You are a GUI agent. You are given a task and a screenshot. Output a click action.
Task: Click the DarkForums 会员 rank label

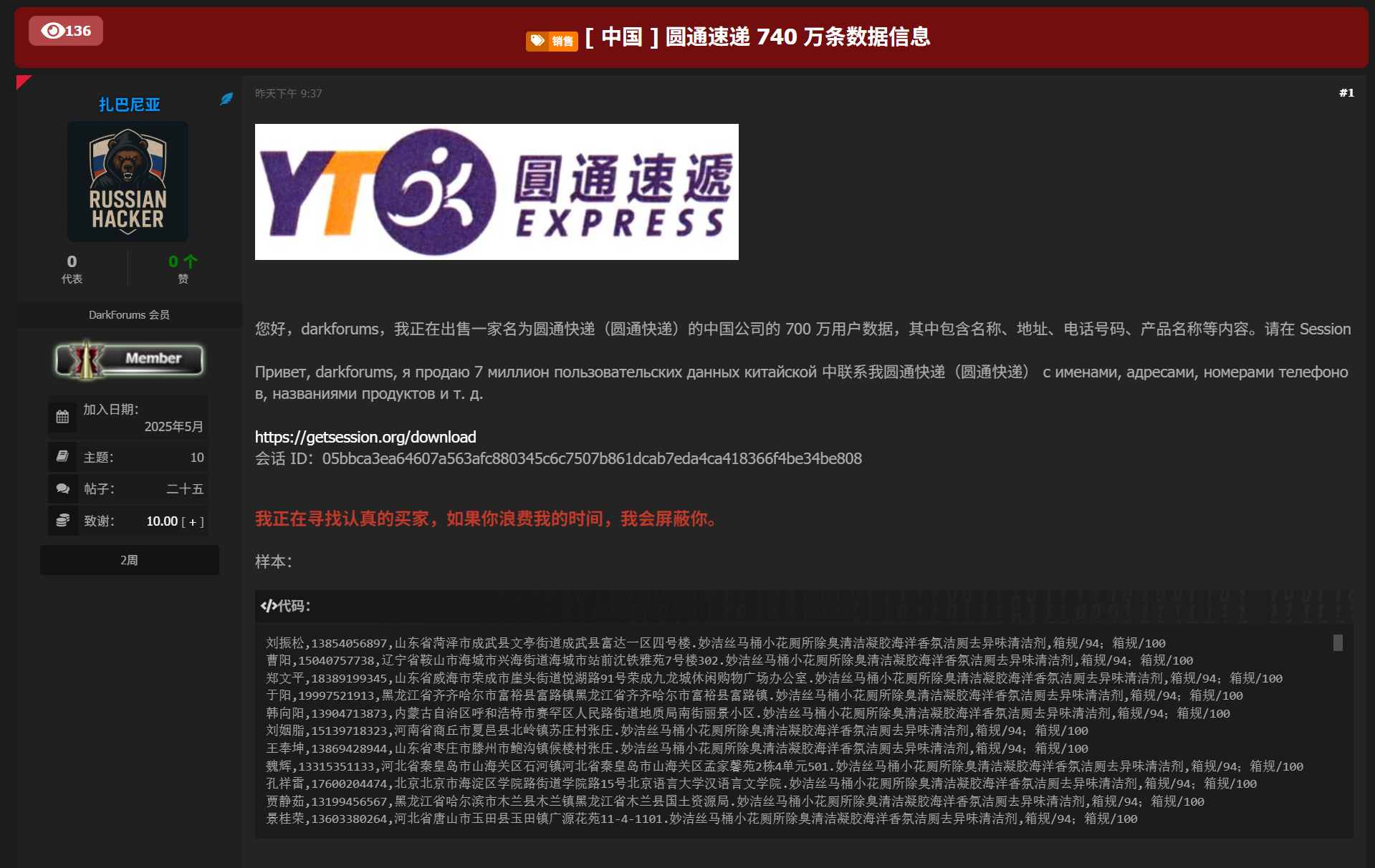click(129, 314)
